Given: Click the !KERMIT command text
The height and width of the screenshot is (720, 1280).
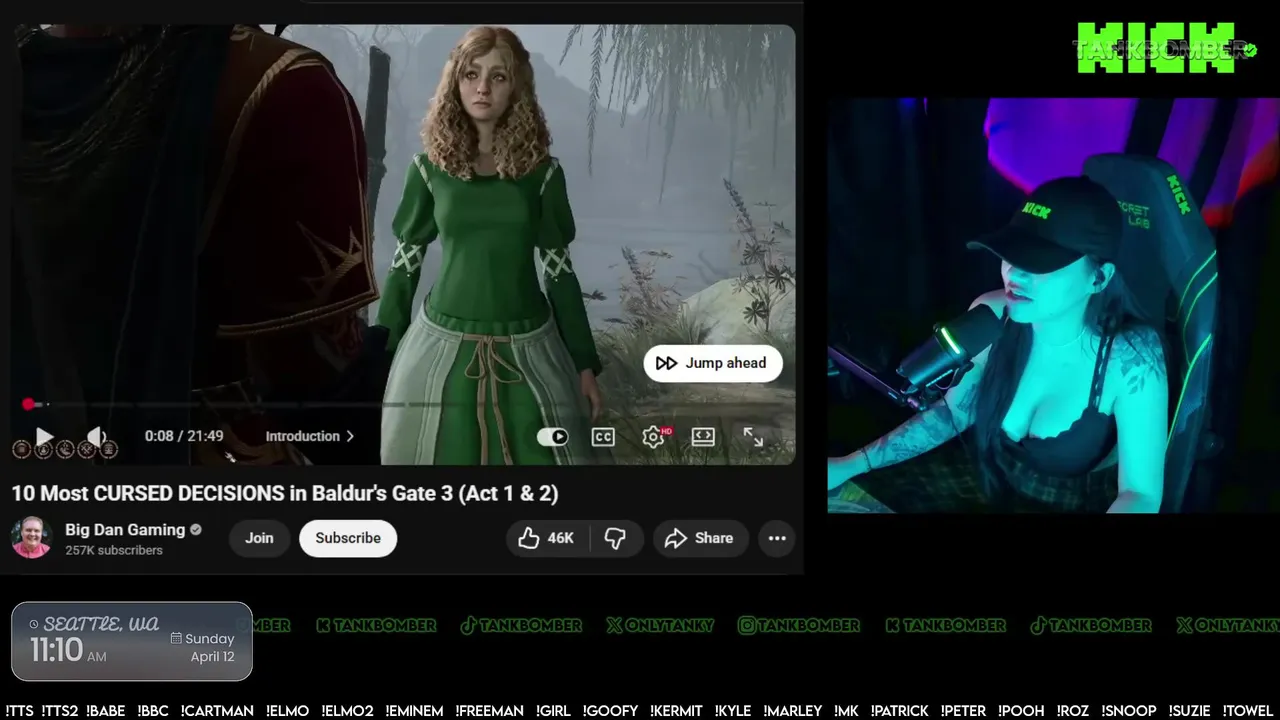Looking at the screenshot, I should point(676,711).
